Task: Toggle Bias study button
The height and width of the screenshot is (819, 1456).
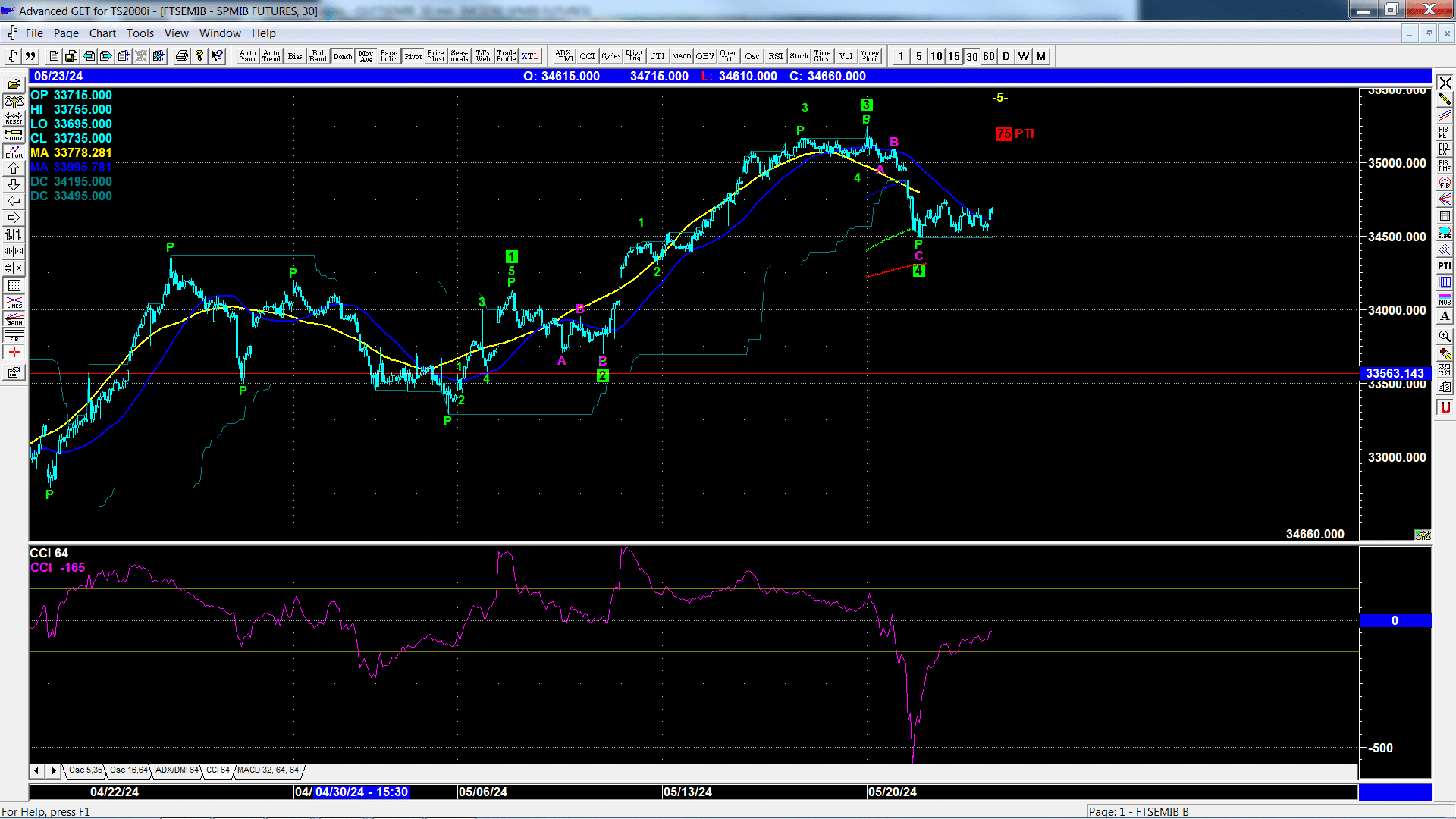Action: click(295, 56)
